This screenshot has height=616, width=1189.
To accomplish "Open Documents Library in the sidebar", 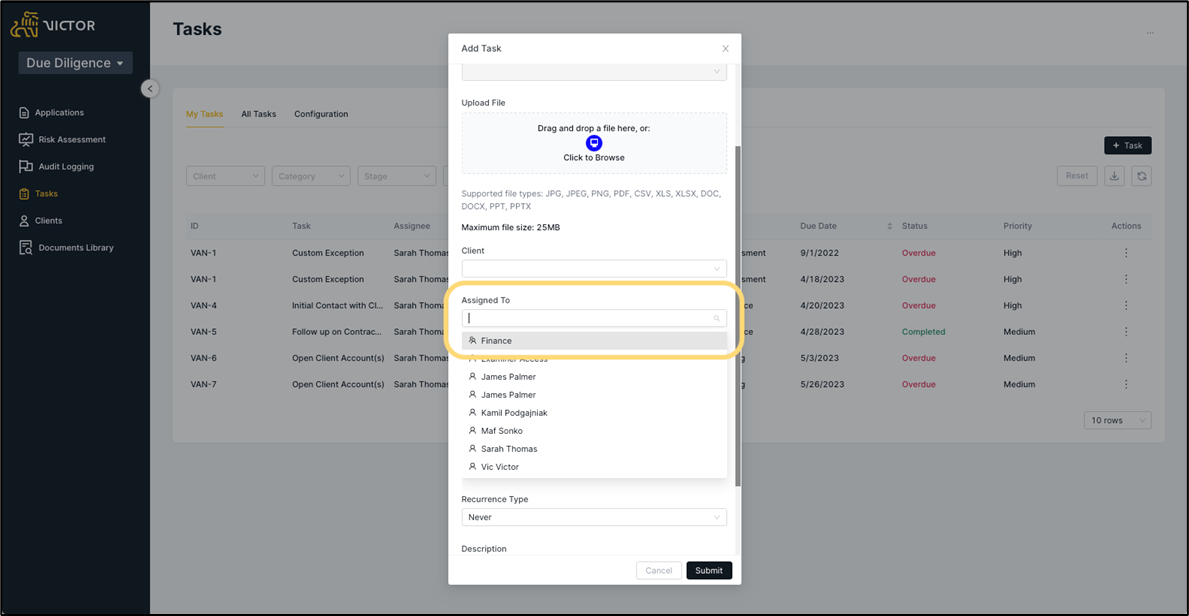I will 66,247.
